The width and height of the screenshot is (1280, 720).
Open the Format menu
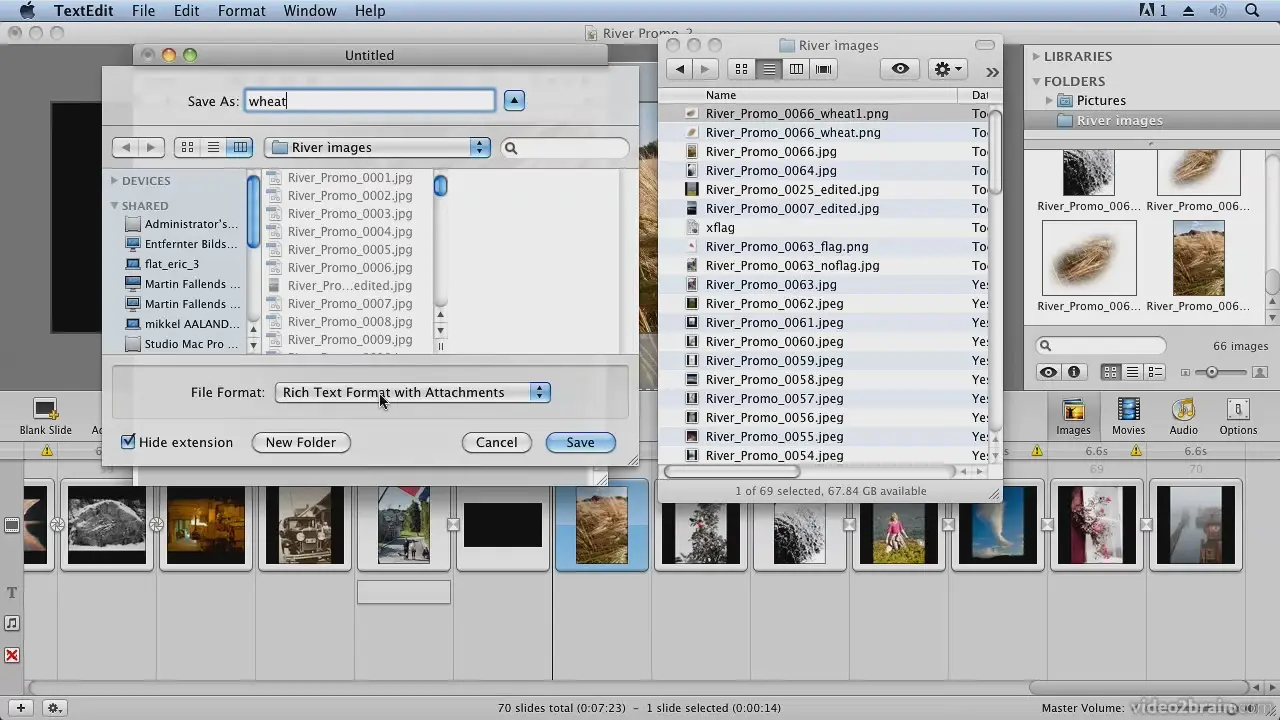(241, 11)
